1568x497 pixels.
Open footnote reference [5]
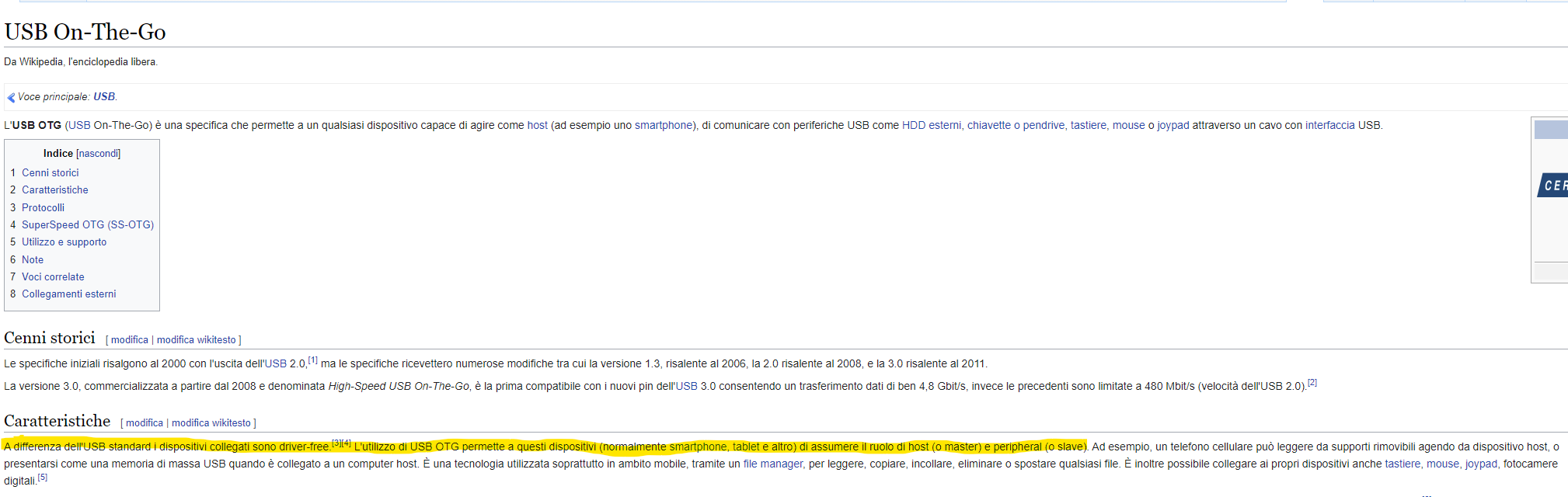coord(43,478)
